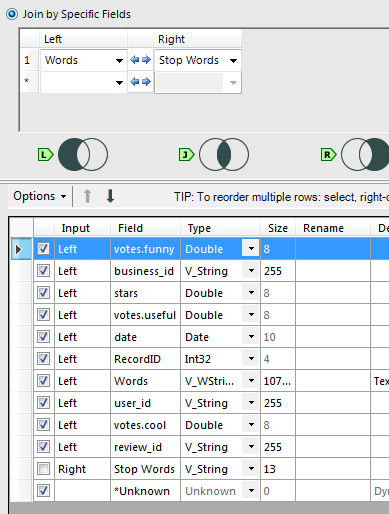
Task: Click the inner join Venn diagram icon
Action: click(224, 154)
